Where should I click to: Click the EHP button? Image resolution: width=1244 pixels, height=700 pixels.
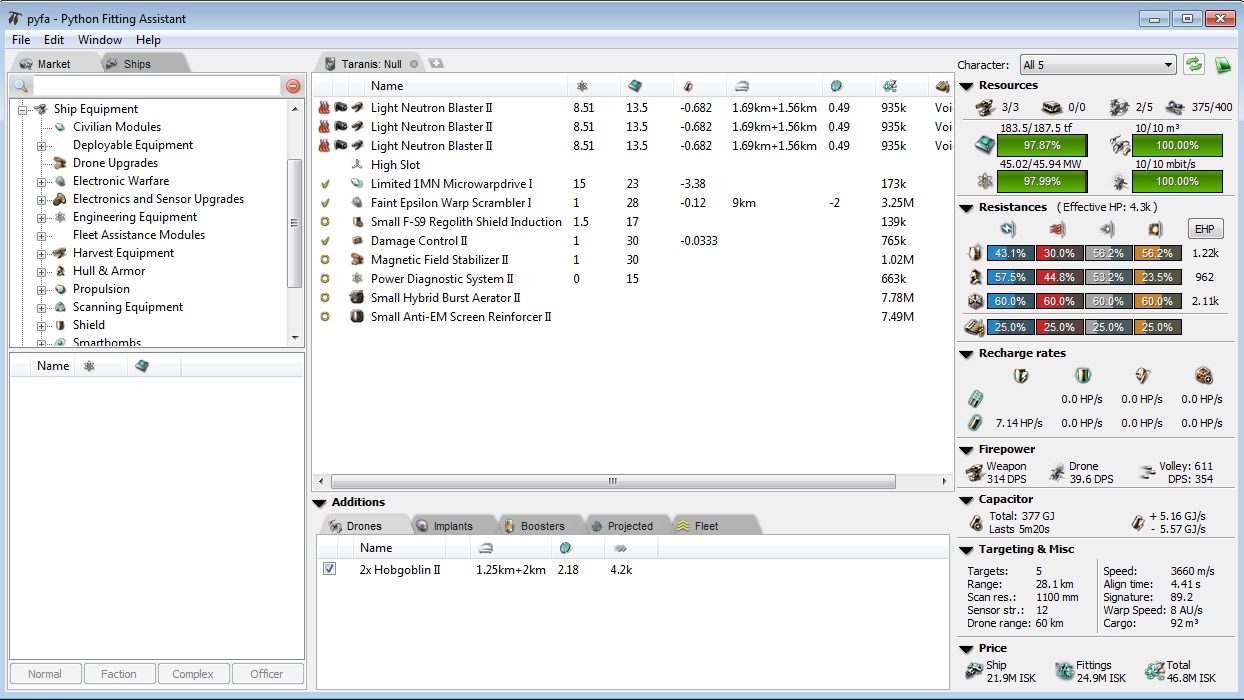(1205, 228)
